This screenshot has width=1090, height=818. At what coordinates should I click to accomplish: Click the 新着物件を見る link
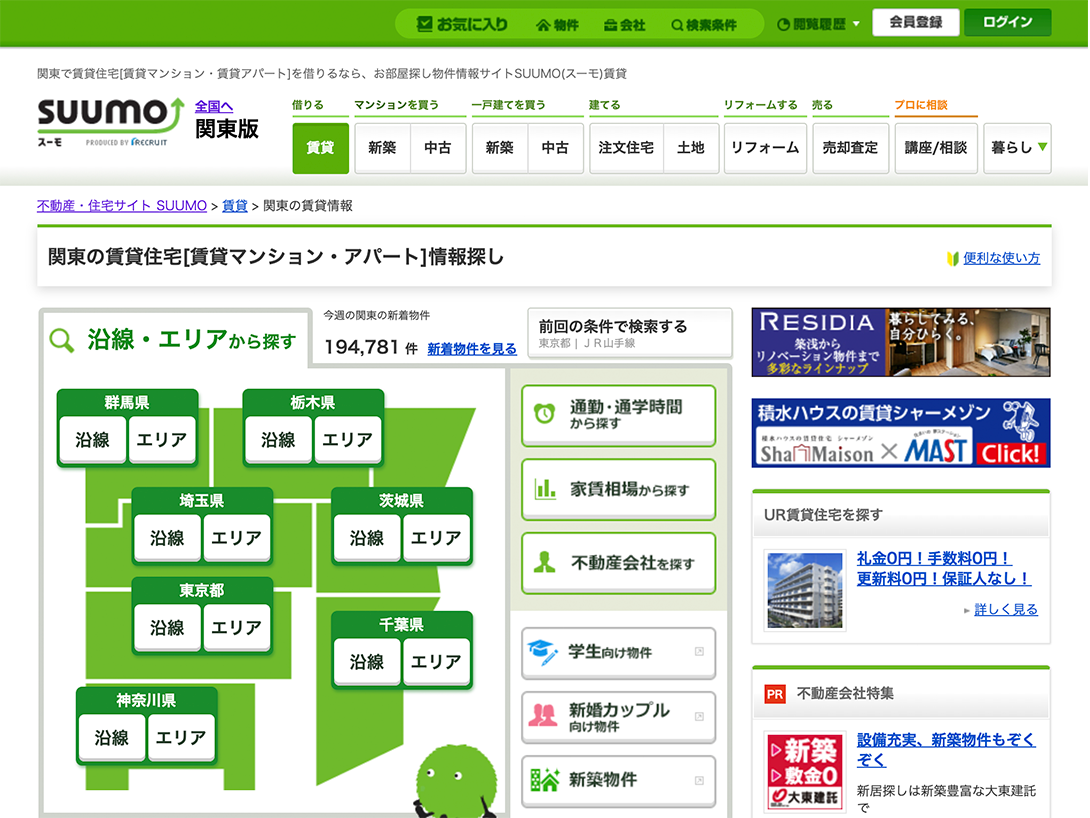click(x=472, y=349)
